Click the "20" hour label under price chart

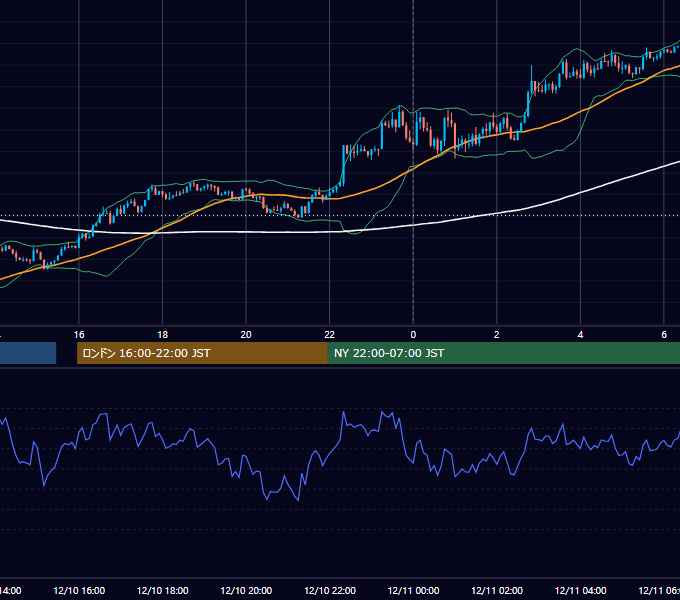coord(246,335)
